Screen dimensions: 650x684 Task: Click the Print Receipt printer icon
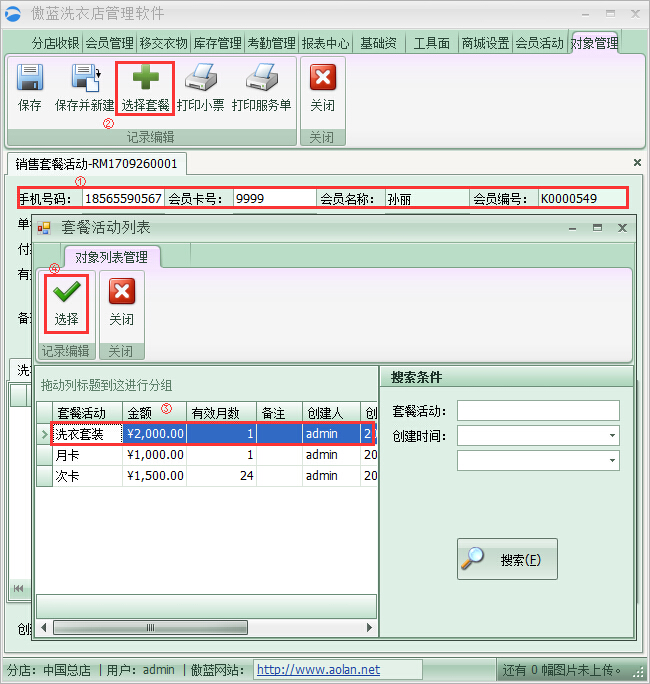(x=200, y=78)
